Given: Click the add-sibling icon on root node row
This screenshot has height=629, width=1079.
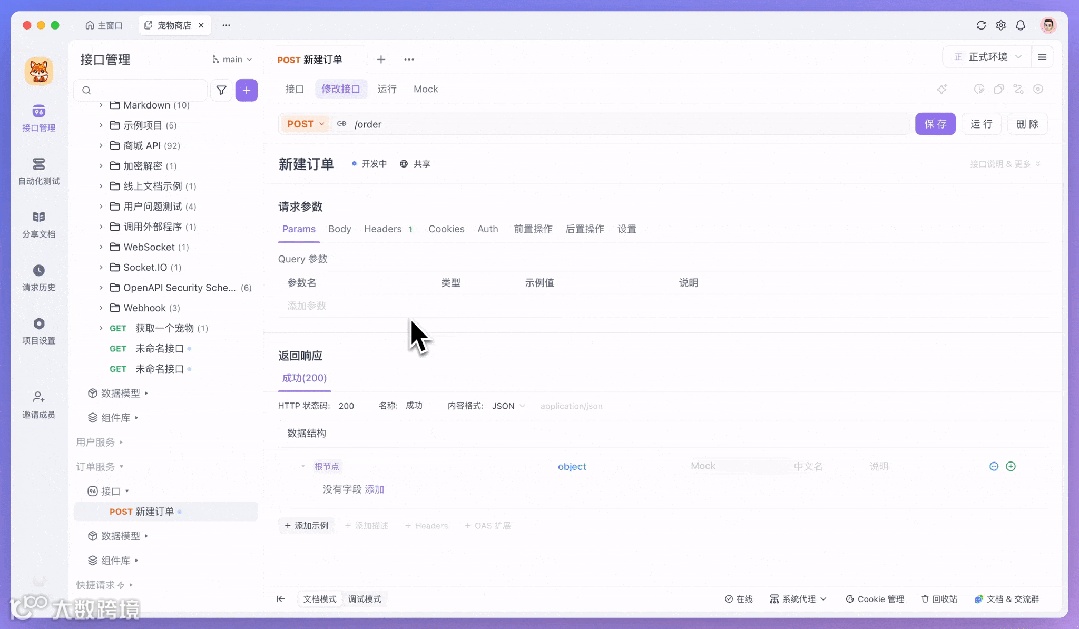Looking at the screenshot, I should pos(1011,466).
